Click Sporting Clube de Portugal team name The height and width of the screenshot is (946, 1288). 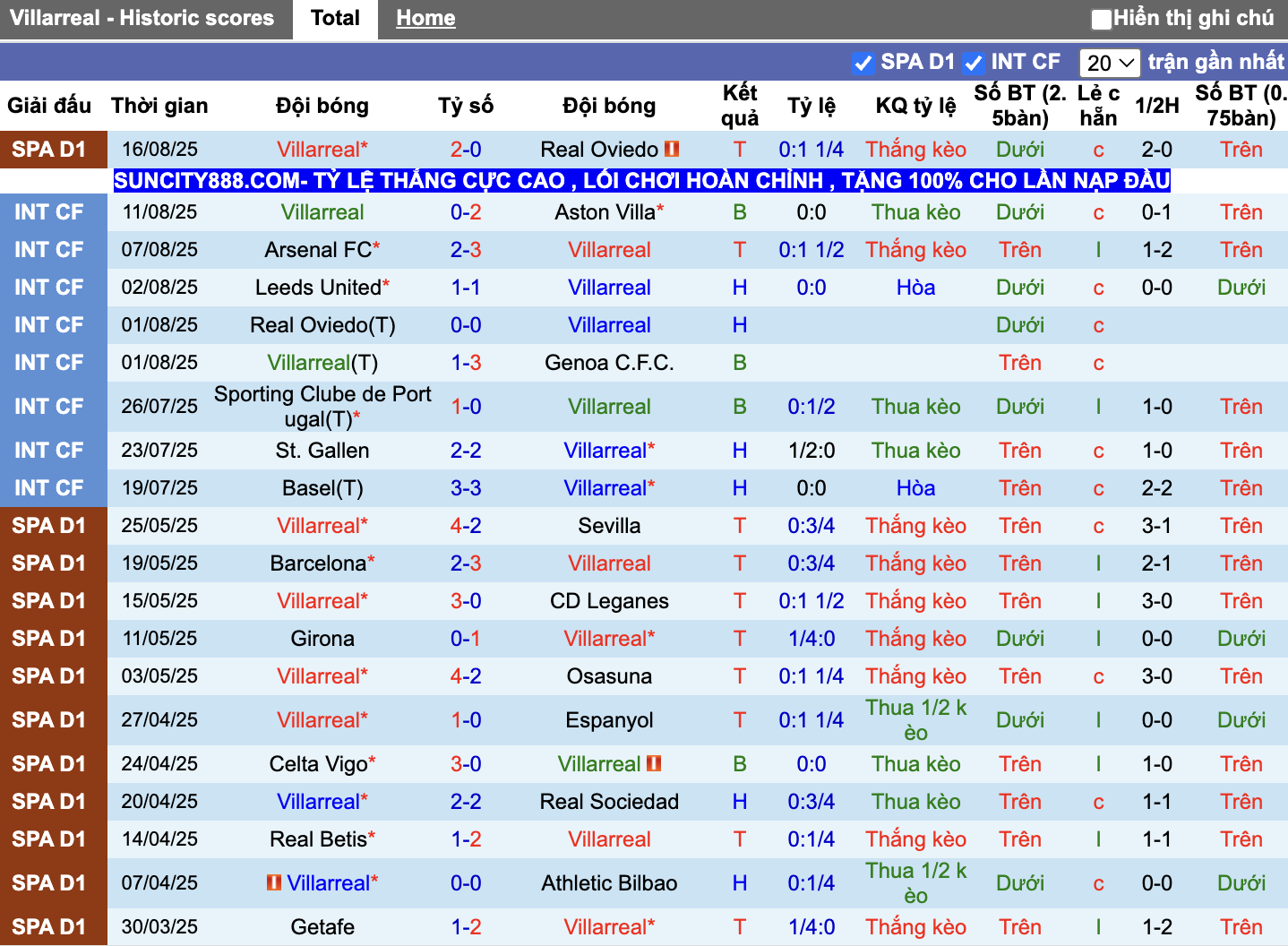click(322, 407)
